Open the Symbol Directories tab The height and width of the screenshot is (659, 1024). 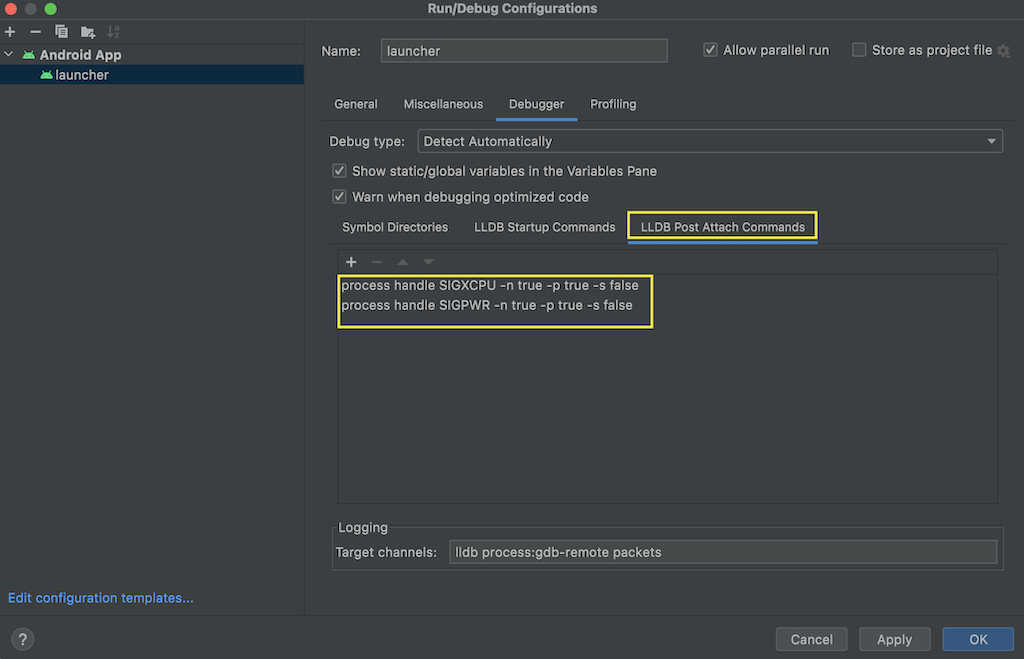coord(395,227)
